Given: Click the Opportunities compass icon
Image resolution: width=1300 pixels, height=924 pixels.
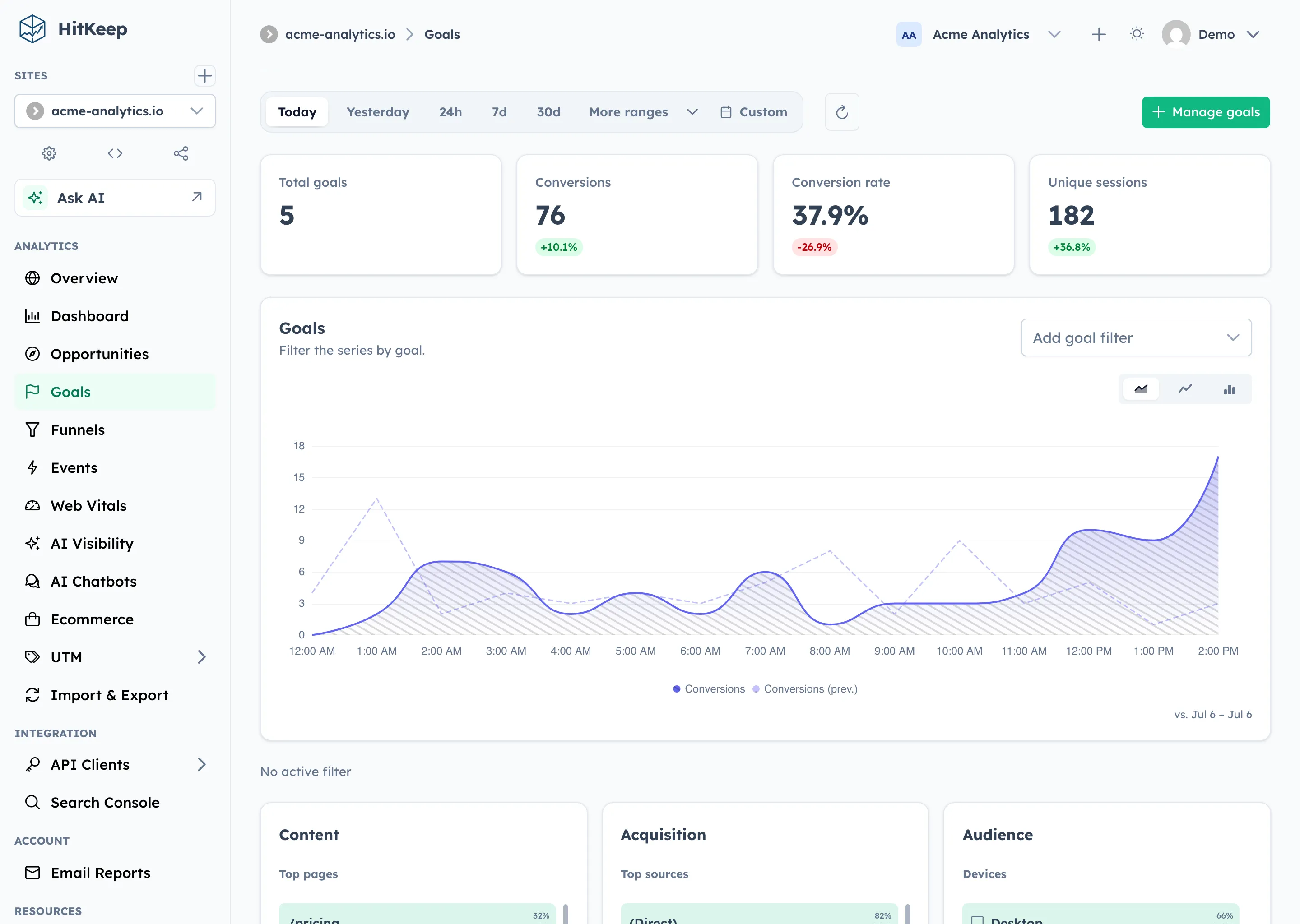Looking at the screenshot, I should 32,354.
